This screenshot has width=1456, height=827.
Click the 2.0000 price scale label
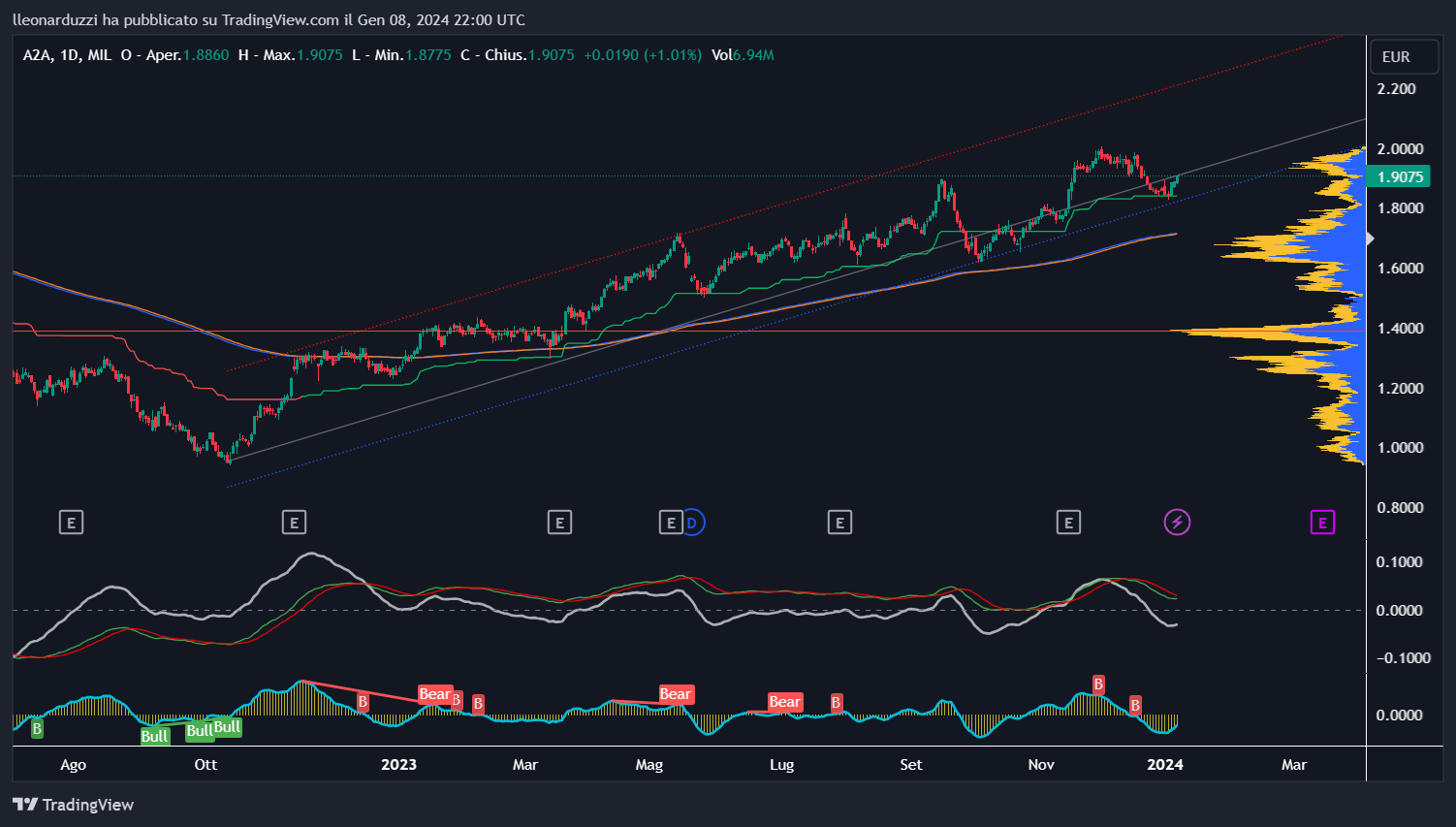click(x=1401, y=149)
